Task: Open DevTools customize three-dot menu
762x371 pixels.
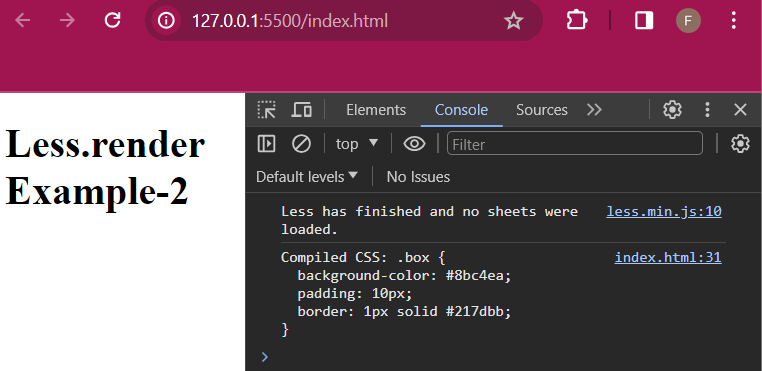Action: [x=708, y=110]
